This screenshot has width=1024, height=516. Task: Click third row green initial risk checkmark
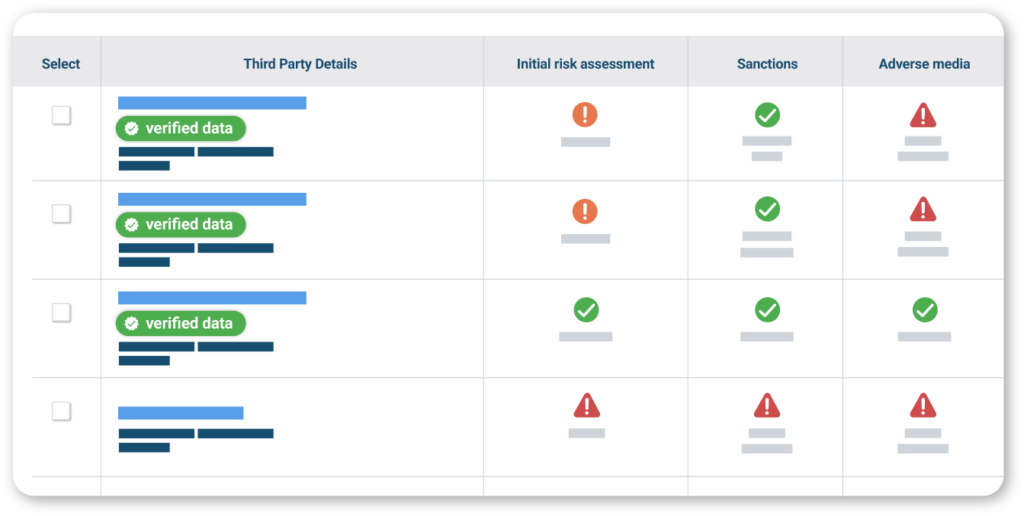click(x=586, y=310)
